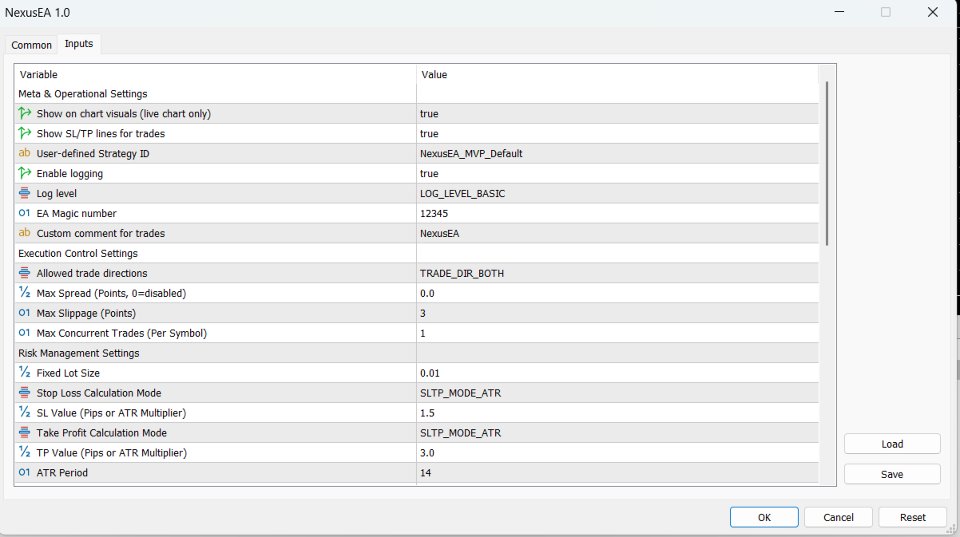The image size is (960, 537).
Task: Edit the ATR Period value 14
Action: pyautogui.click(x=617, y=473)
